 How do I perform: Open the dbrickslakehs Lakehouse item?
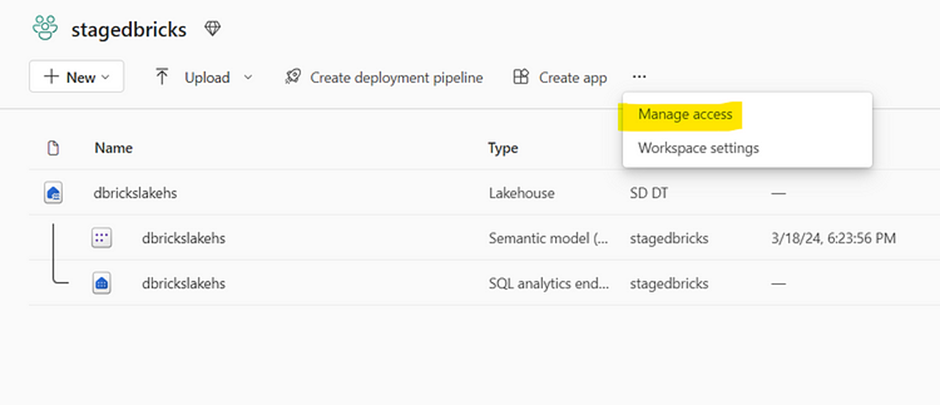[x=135, y=193]
